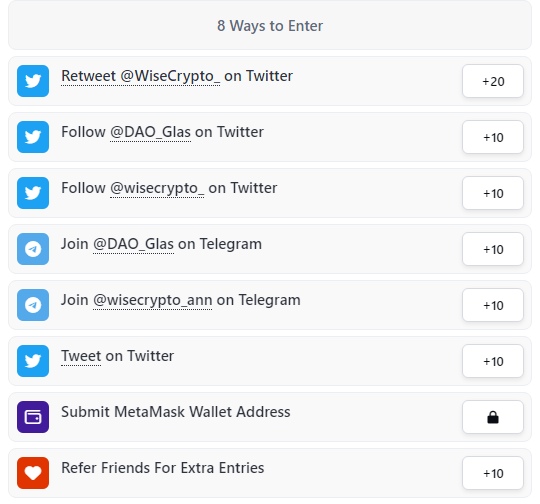Click +10 button for Join @DAO_Glas on Telegram
The height and width of the screenshot is (504, 540).
pos(493,249)
